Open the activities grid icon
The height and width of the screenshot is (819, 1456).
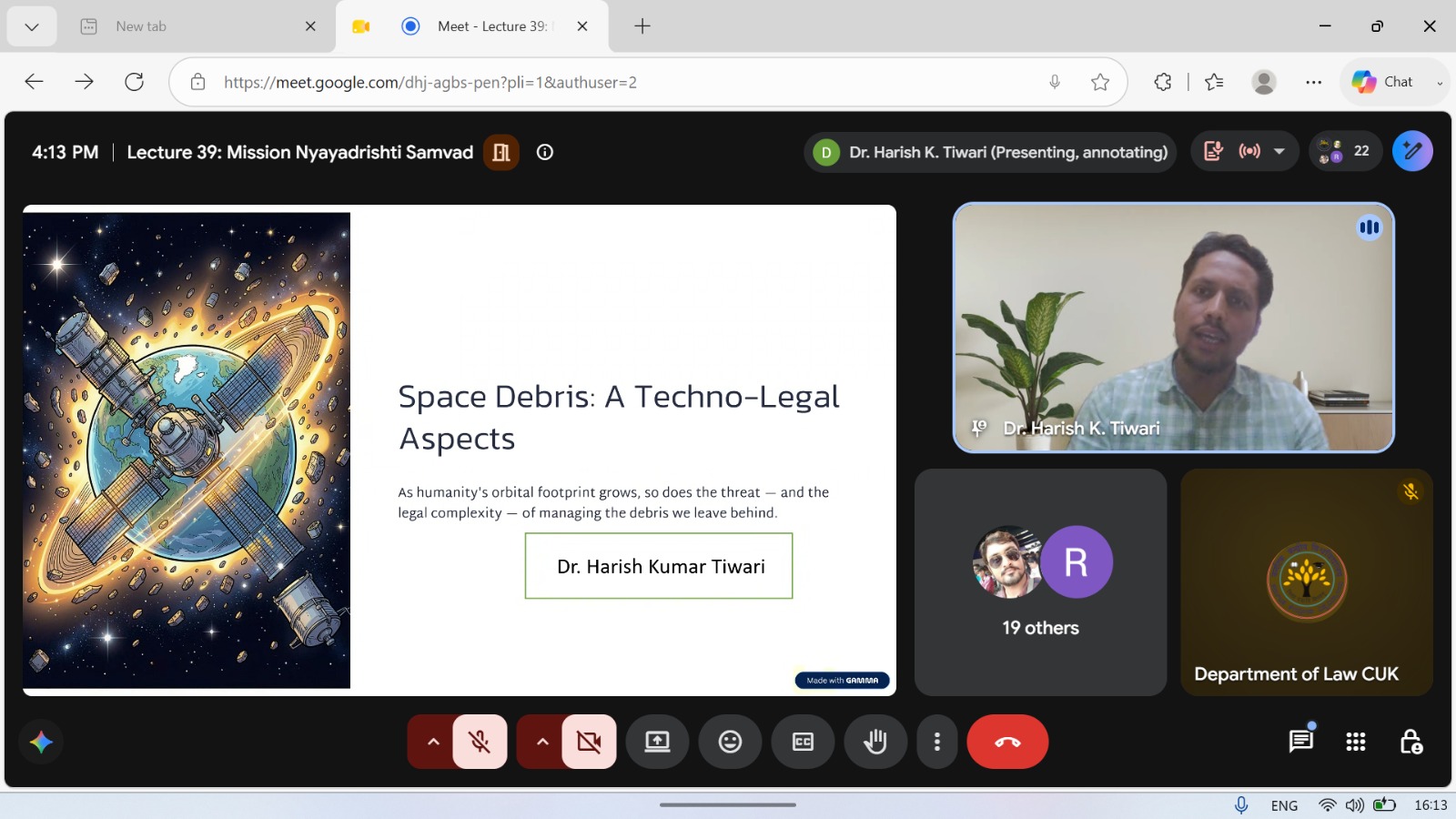pyautogui.click(x=1356, y=742)
